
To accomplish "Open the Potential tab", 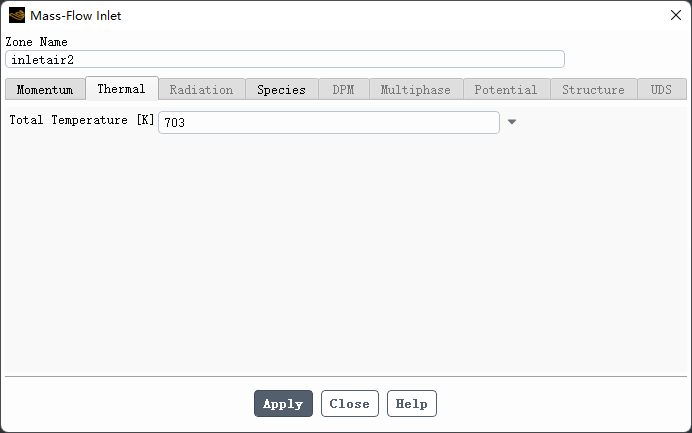I will click(x=505, y=89).
